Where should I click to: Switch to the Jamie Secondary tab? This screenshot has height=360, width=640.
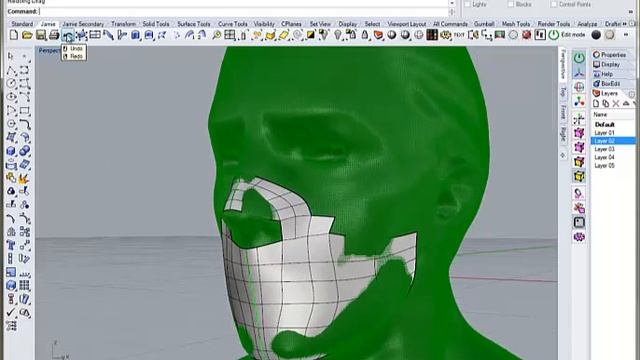pos(83,24)
